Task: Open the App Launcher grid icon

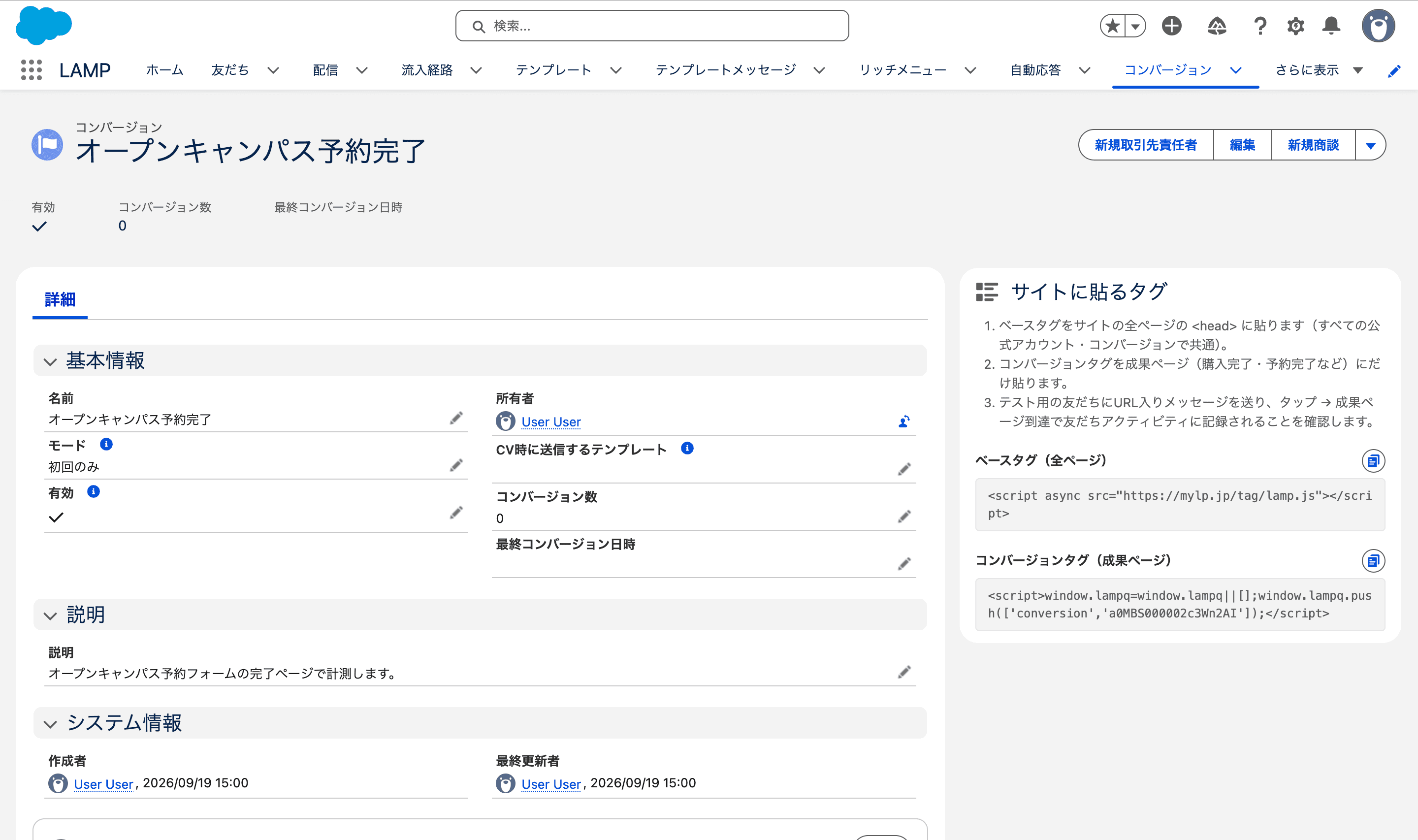Action: click(32, 70)
